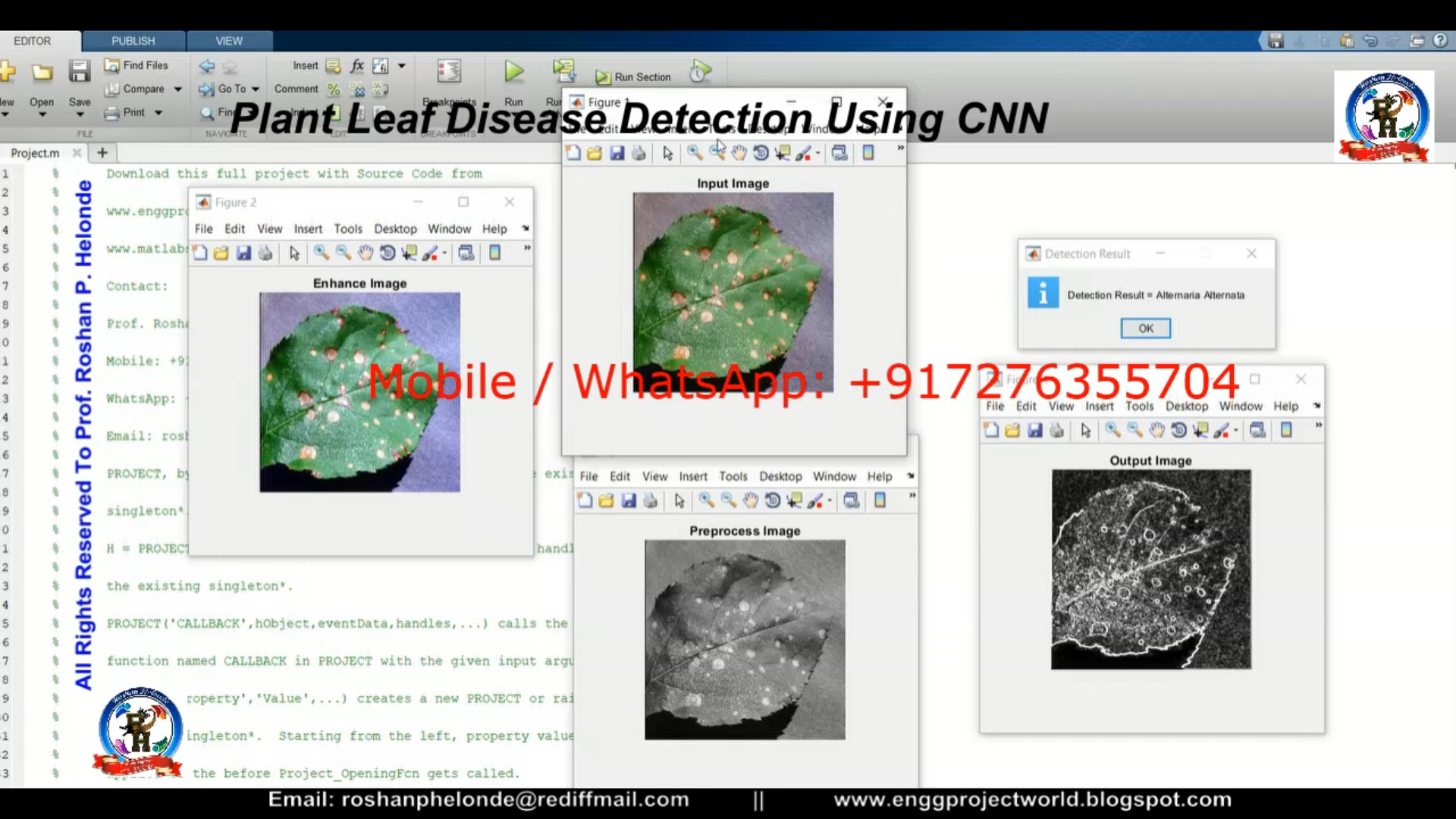Click Rotate 3D icon in Preprocess figure toolbar
Screen dimensions: 1456x819
click(x=773, y=500)
